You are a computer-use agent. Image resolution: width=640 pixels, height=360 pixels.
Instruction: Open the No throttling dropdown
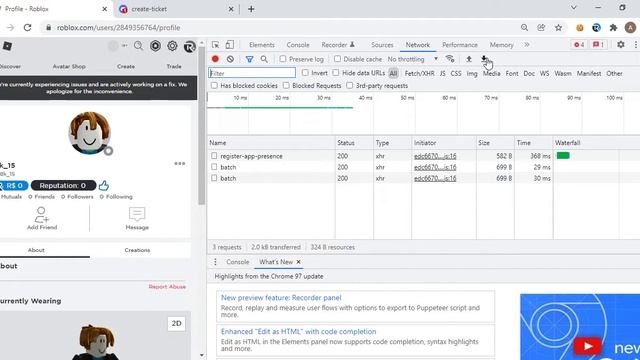point(413,59)
